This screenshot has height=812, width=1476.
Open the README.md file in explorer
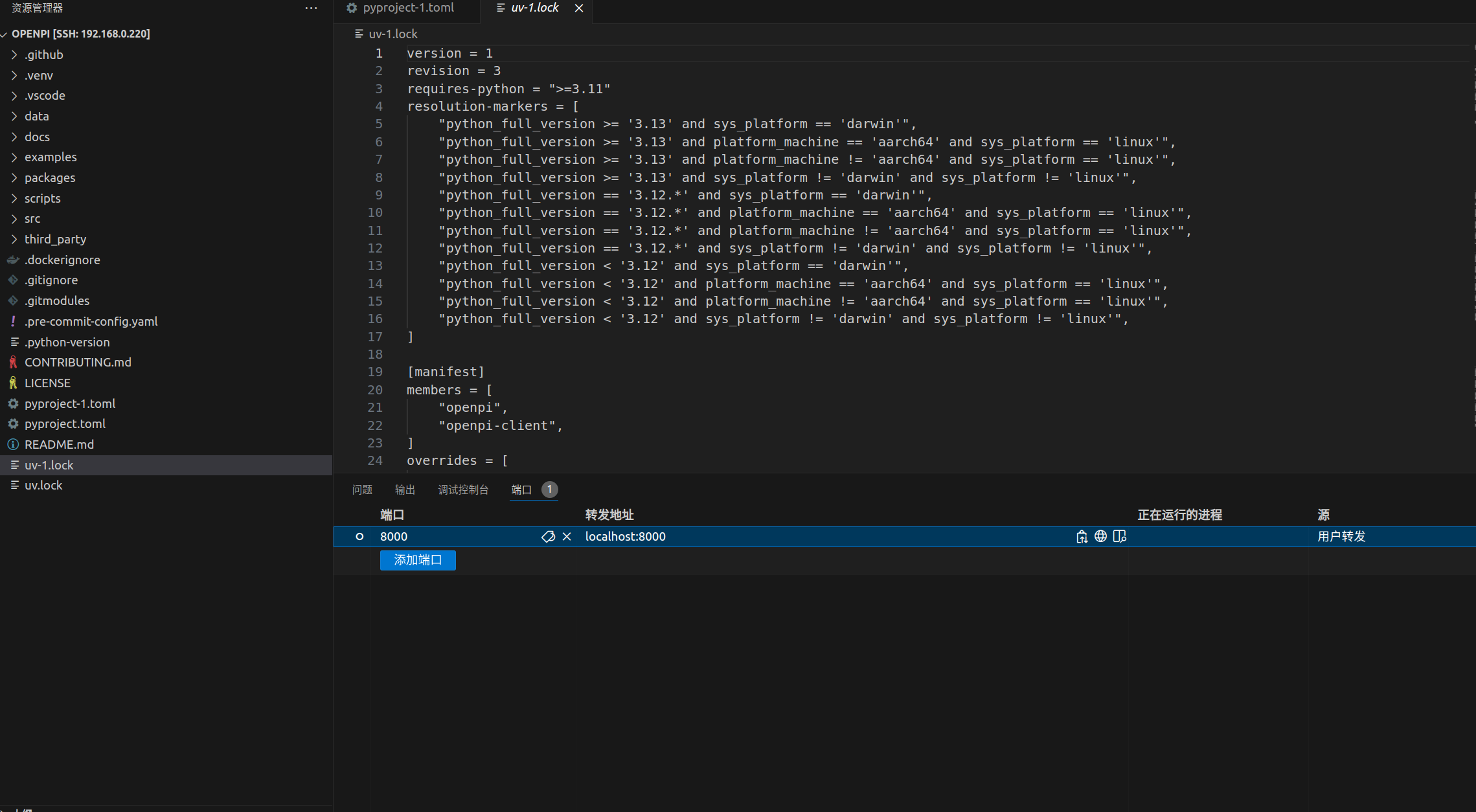[59, 444]
